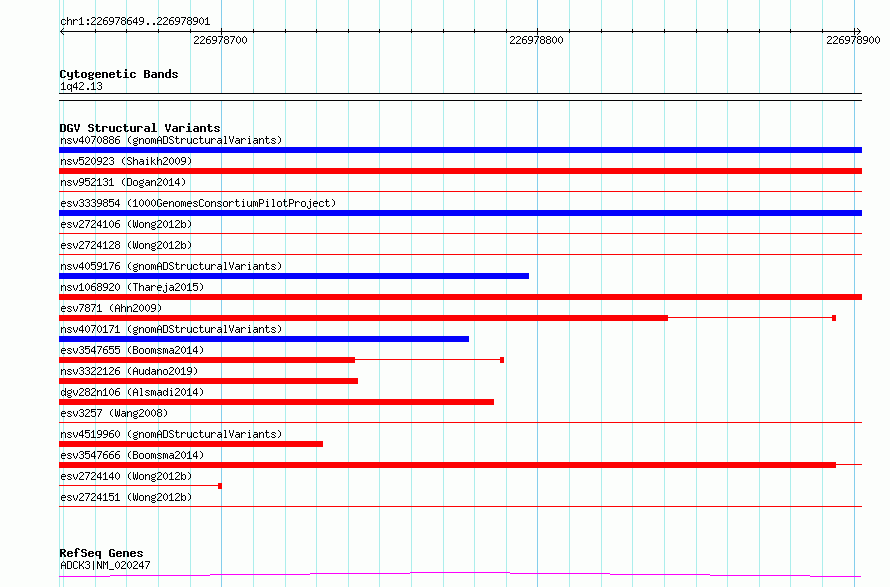
Task: Click the blue nsv4070171 bar
Action: pyautogui.click(x=264, y=339)
